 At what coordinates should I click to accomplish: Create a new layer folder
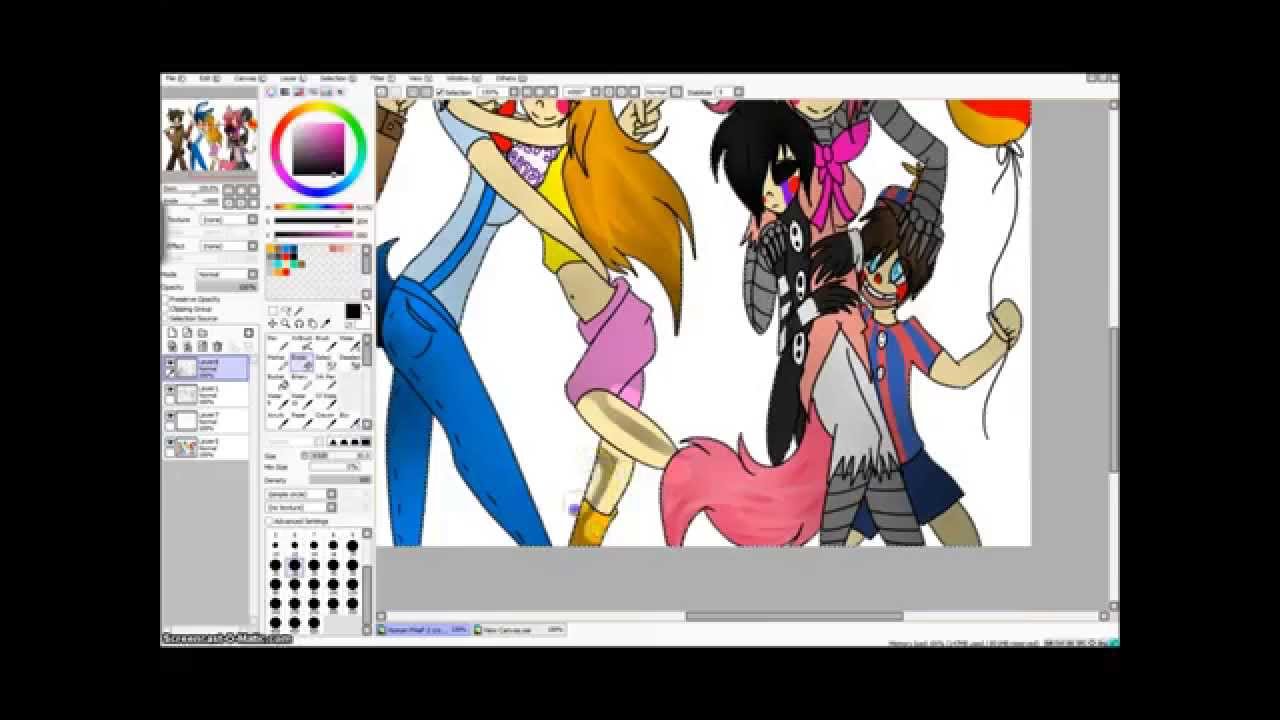[202, 333]
